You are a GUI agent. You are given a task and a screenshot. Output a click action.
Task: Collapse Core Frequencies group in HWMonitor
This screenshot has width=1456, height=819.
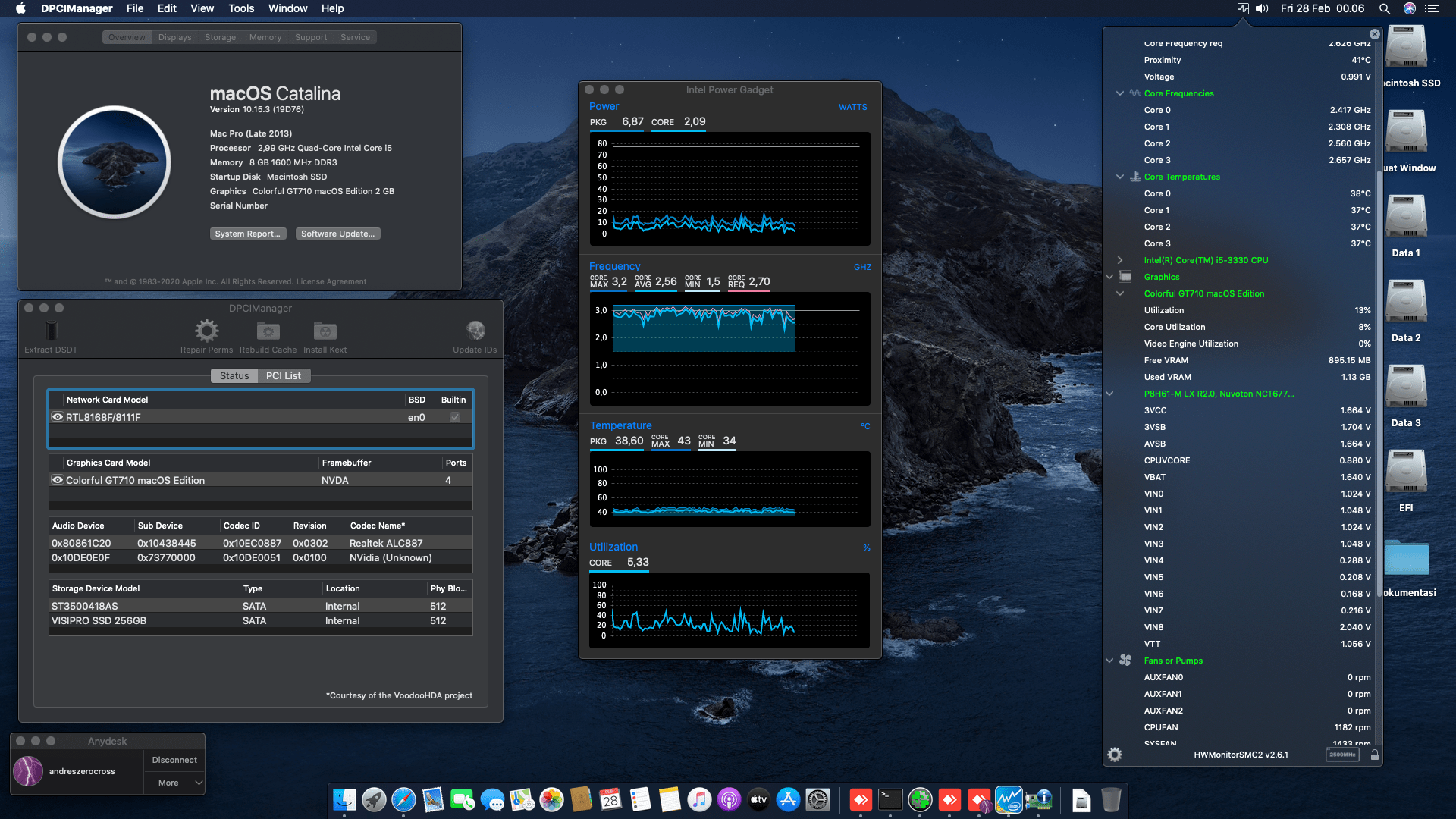(1120, 93)
